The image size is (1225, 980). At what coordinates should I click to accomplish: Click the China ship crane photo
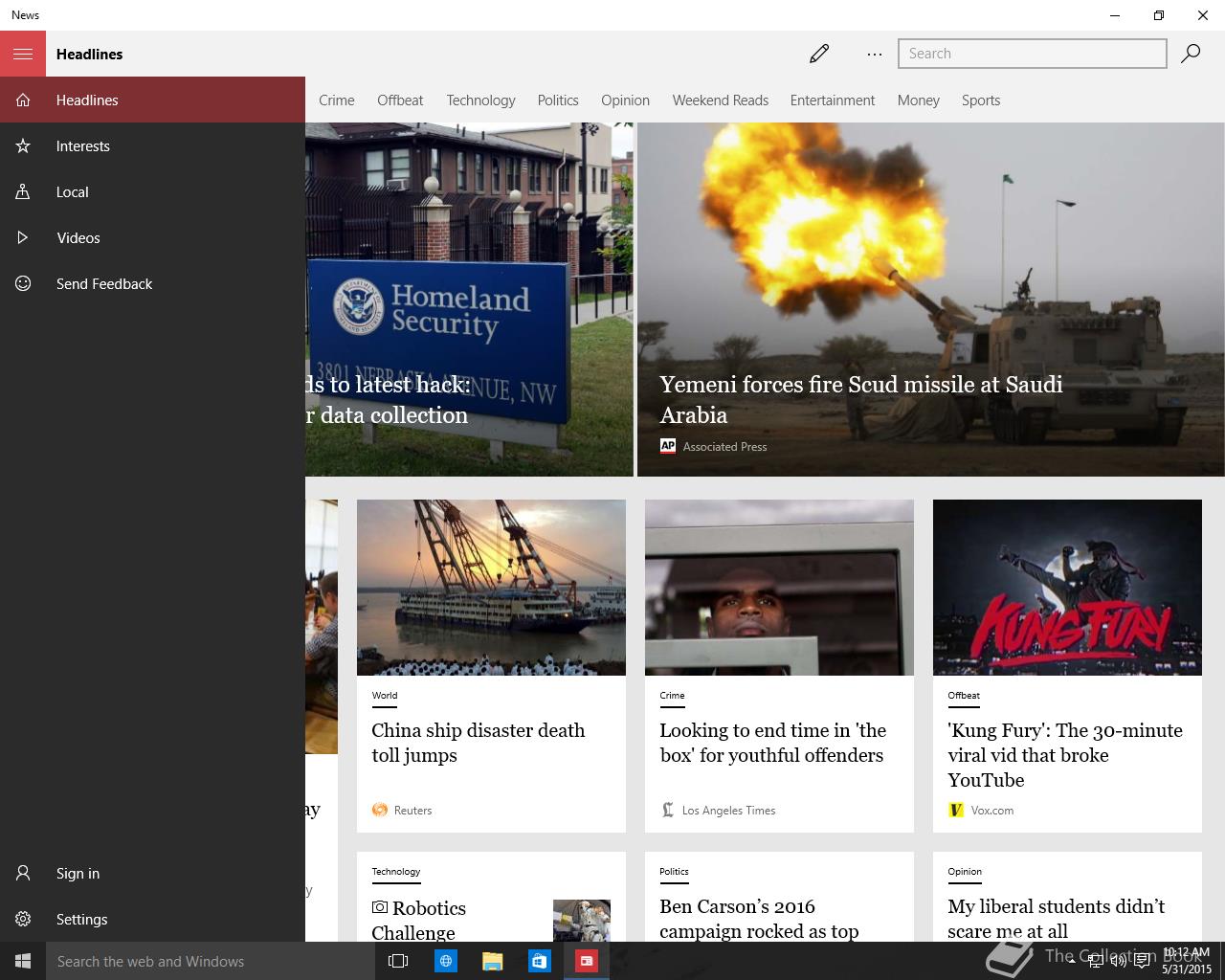(x=491, y=588)
